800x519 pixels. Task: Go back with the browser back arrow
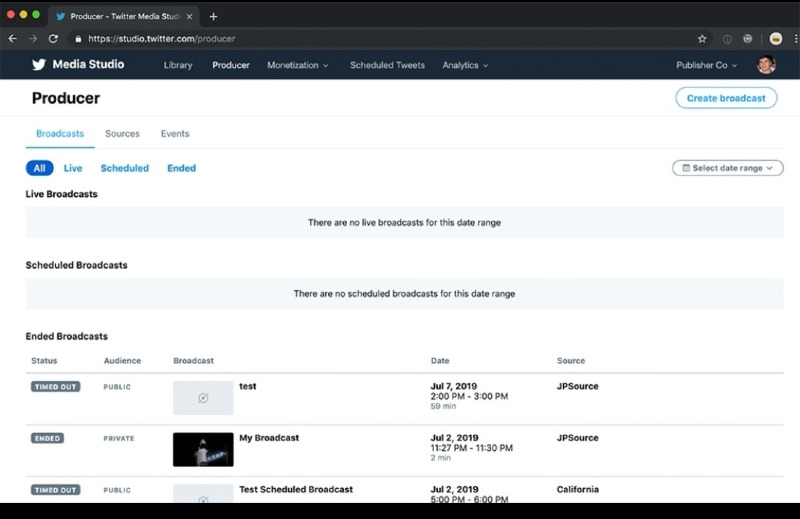point(13,39)
